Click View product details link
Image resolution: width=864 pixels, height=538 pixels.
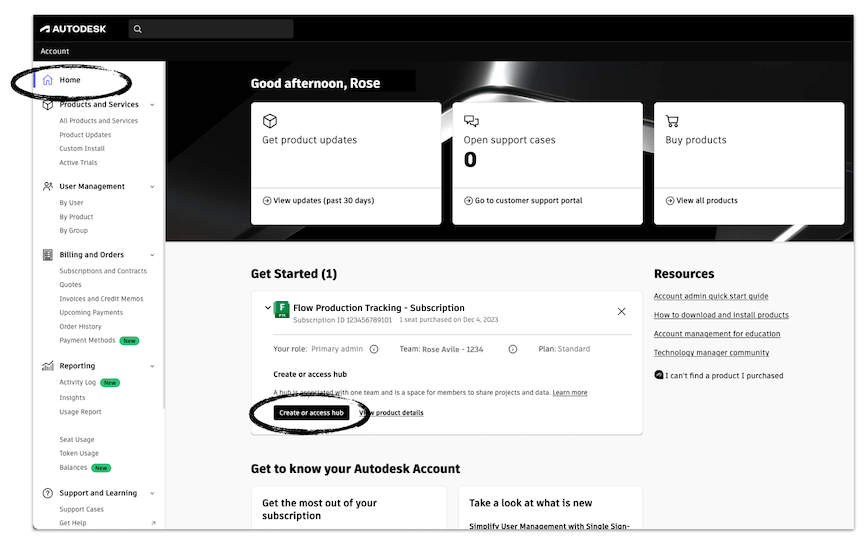pos(391,413)
